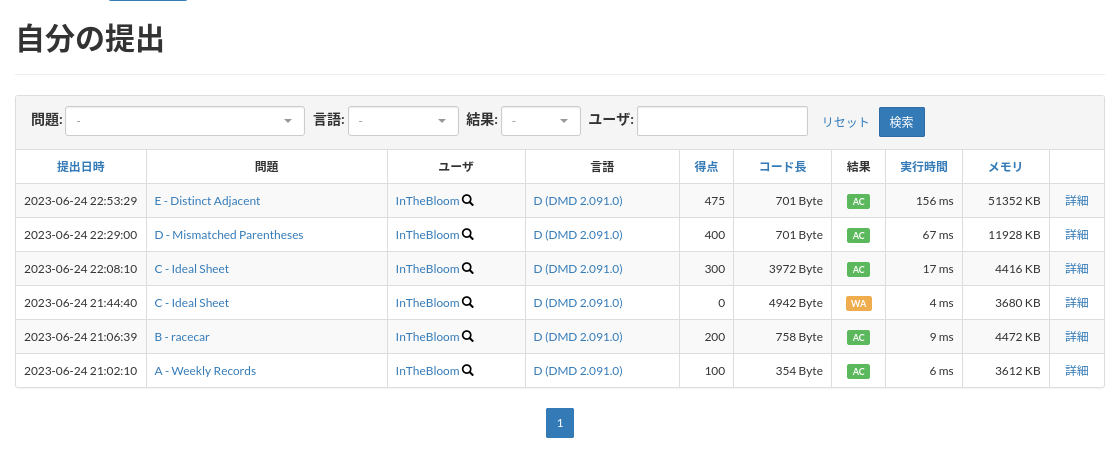Viewport: 1120px width, 451px height.
Task: Click AC badge in racecar row
Action: [859, 337]
